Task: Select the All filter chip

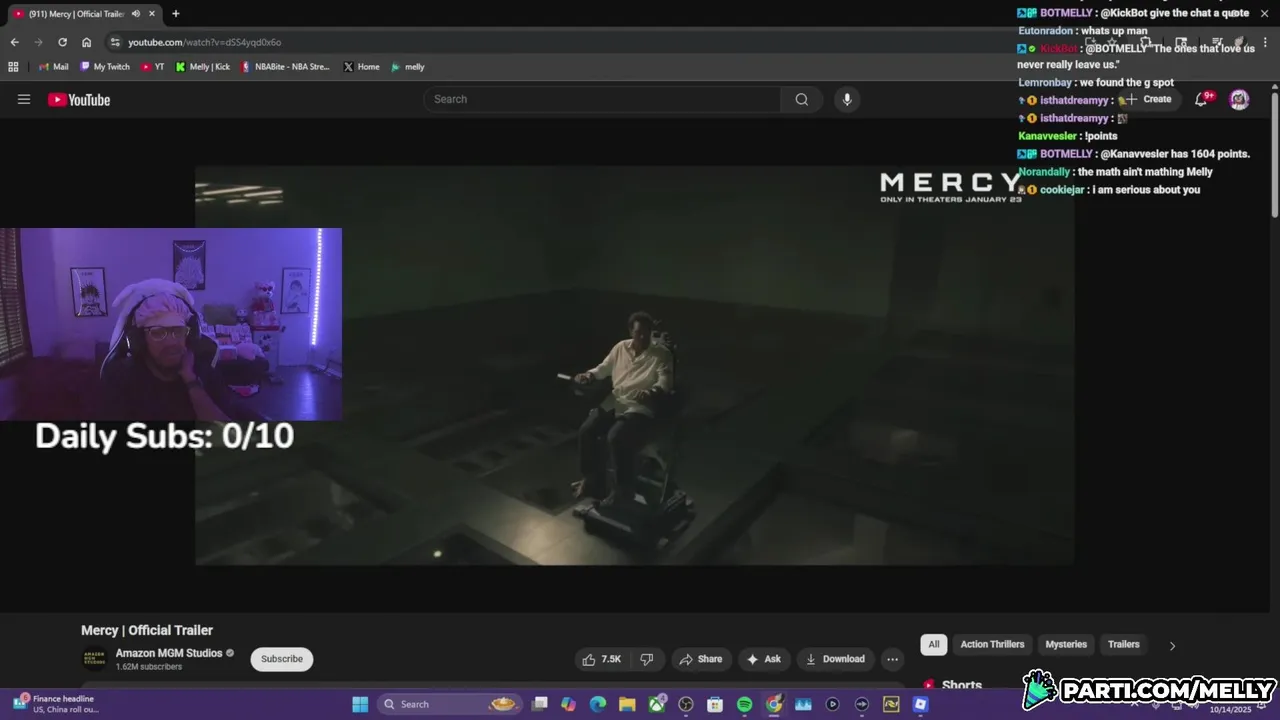Action: (x=934, y=645)
